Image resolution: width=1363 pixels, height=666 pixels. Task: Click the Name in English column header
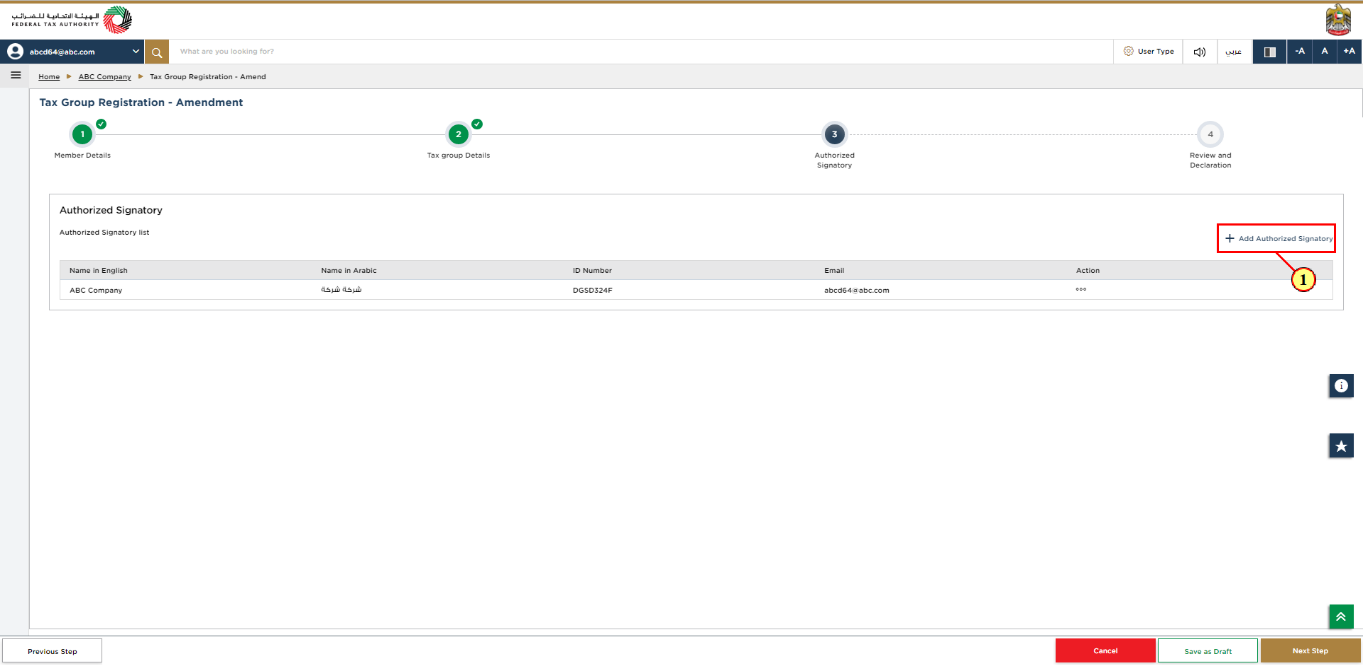(98, 270)
